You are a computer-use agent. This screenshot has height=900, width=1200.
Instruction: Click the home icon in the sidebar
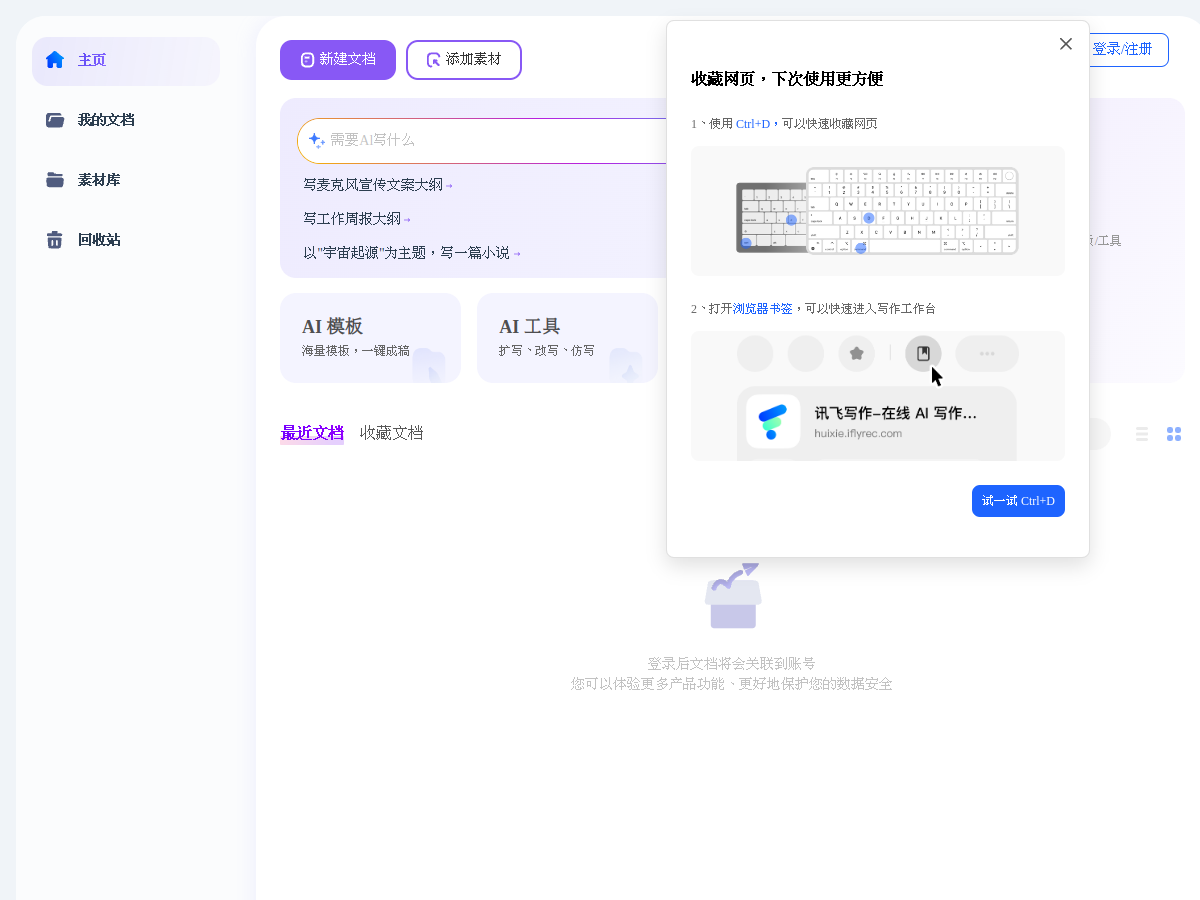[55, 60]
